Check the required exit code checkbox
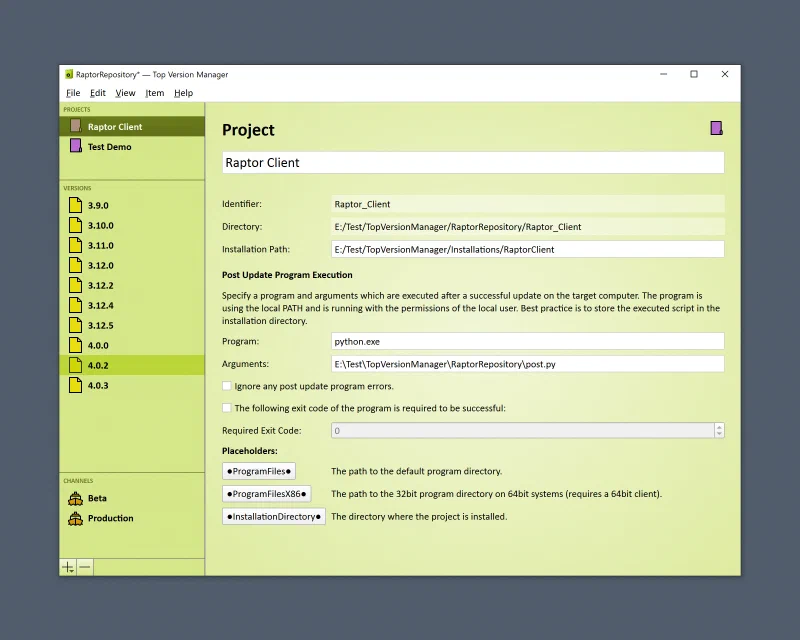800x640 pixels. coord(227,408)
